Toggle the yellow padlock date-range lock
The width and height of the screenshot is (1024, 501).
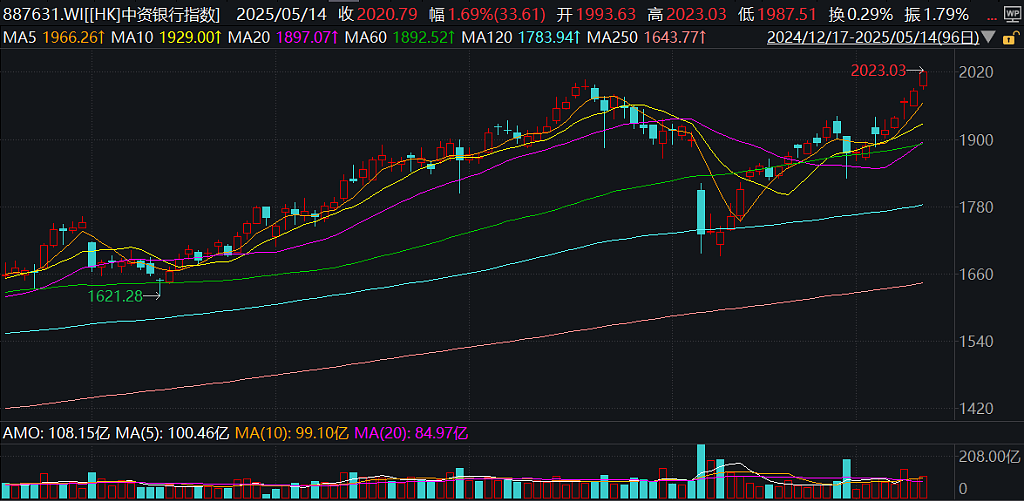(1006, 38)
